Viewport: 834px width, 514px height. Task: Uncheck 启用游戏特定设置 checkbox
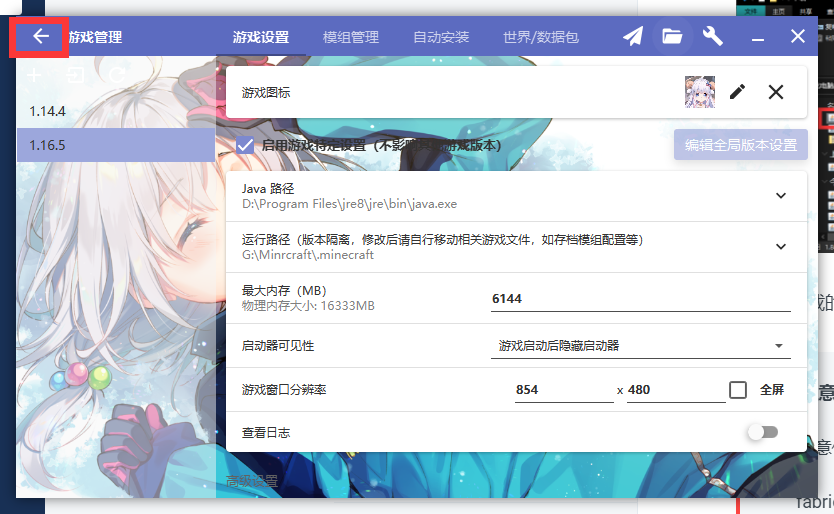coord(245,145)
